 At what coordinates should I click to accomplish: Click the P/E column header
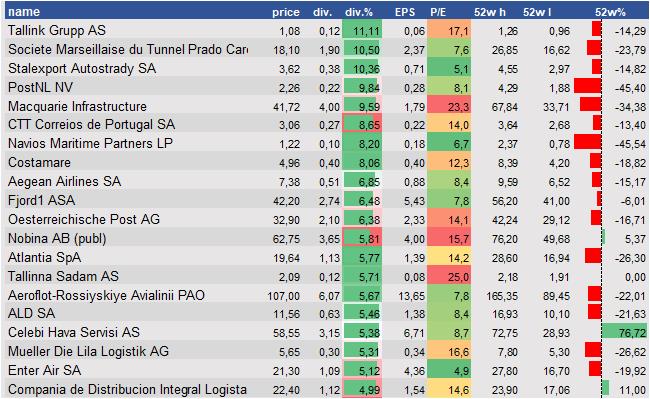[438, 12]
